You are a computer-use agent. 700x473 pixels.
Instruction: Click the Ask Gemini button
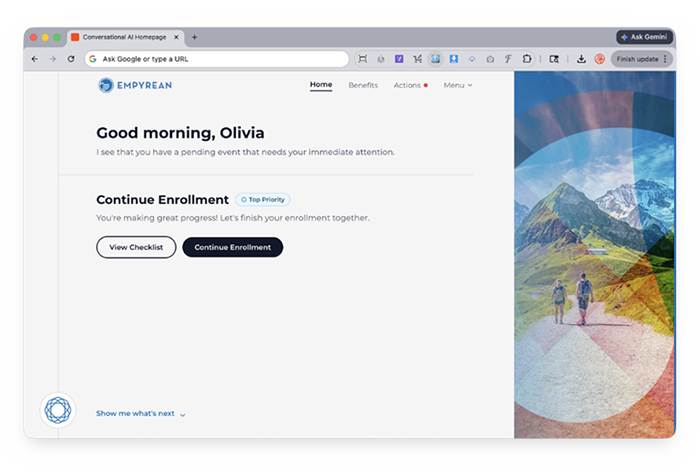(645, 37)
